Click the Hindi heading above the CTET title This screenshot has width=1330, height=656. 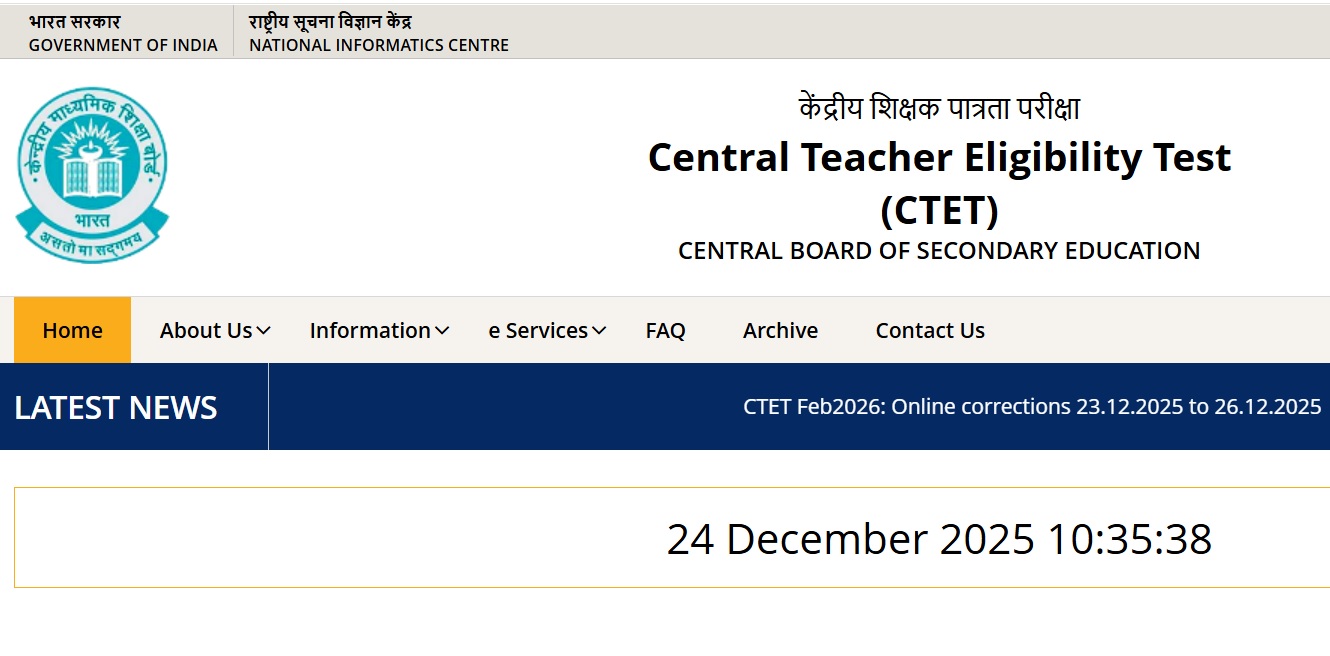pos(938,107)
